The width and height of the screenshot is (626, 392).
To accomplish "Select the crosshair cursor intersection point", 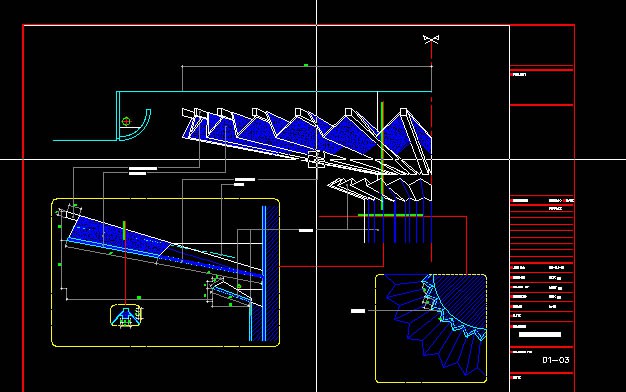I will pos(317,159).
